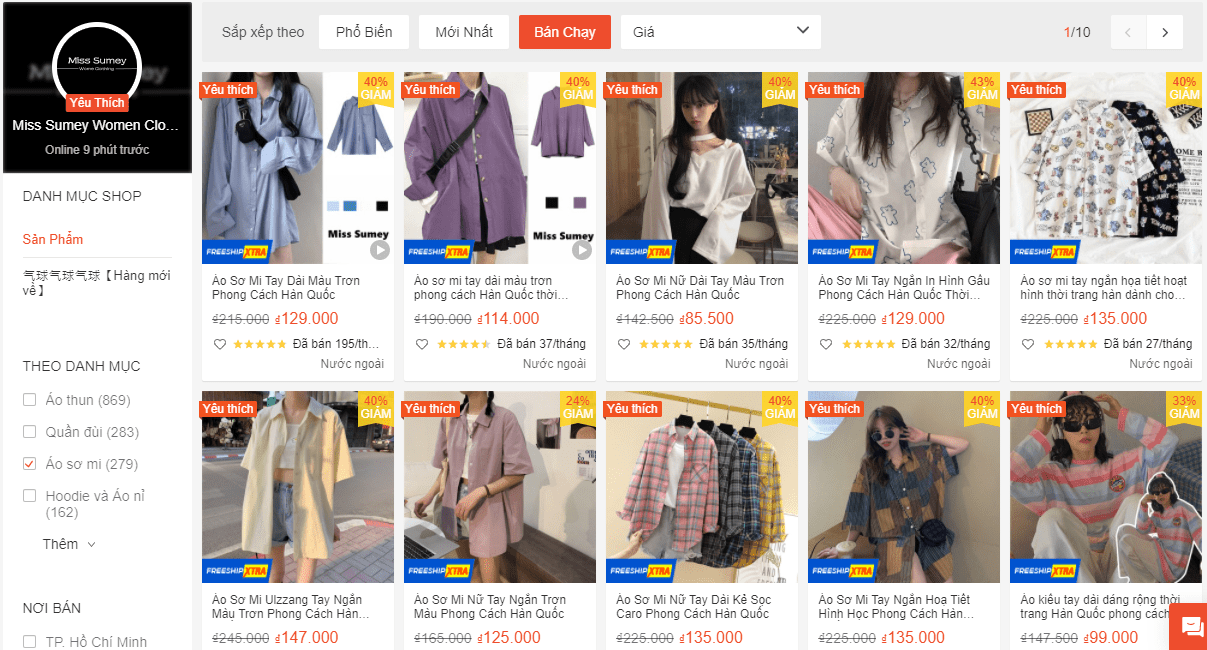Open white long sleeve shirt thumbnail

[x=702, y=168]
